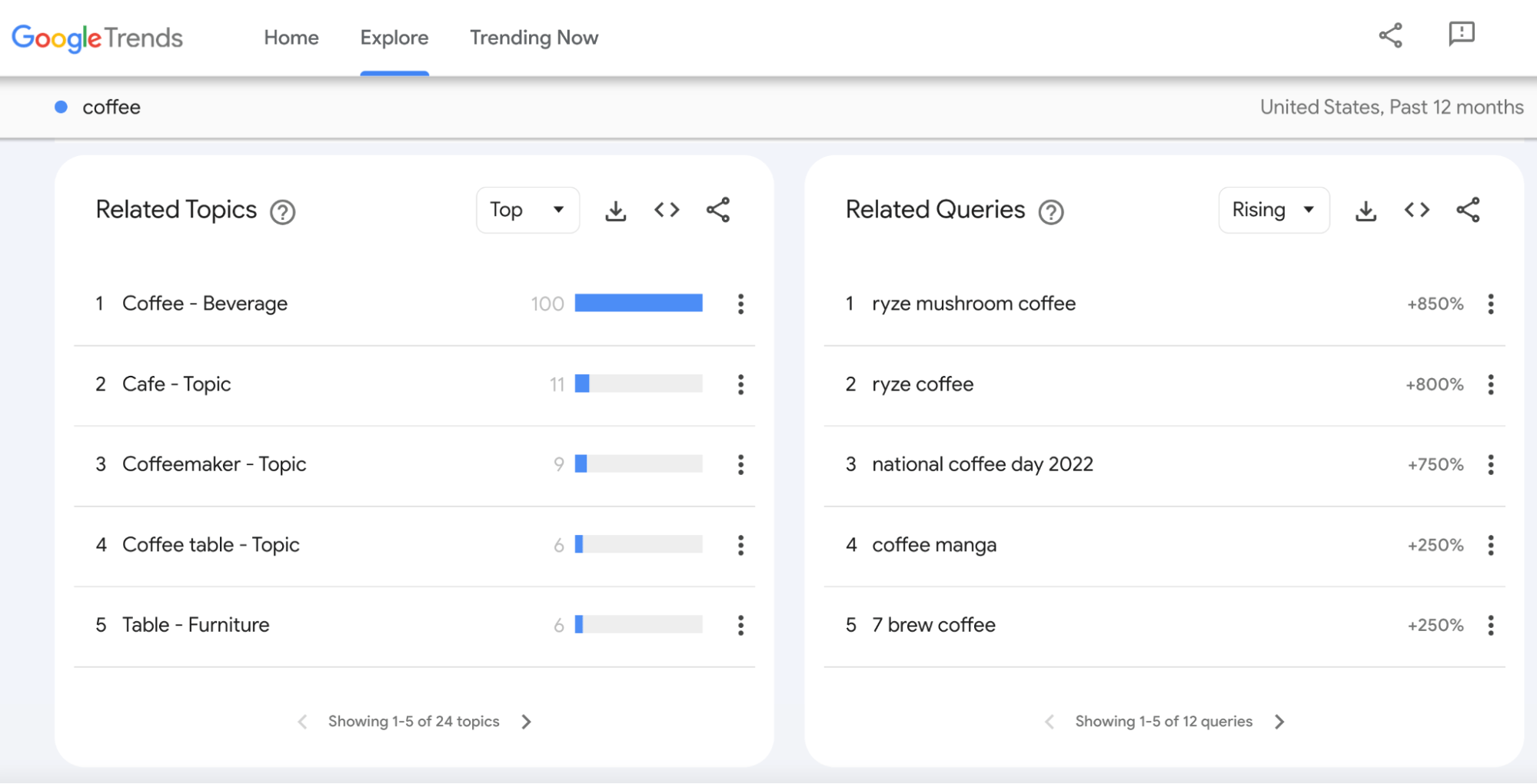The height and width of the screenshot is (784, 1537).
Task: Share the Related Queries panel
Action: pos(1468,210)
